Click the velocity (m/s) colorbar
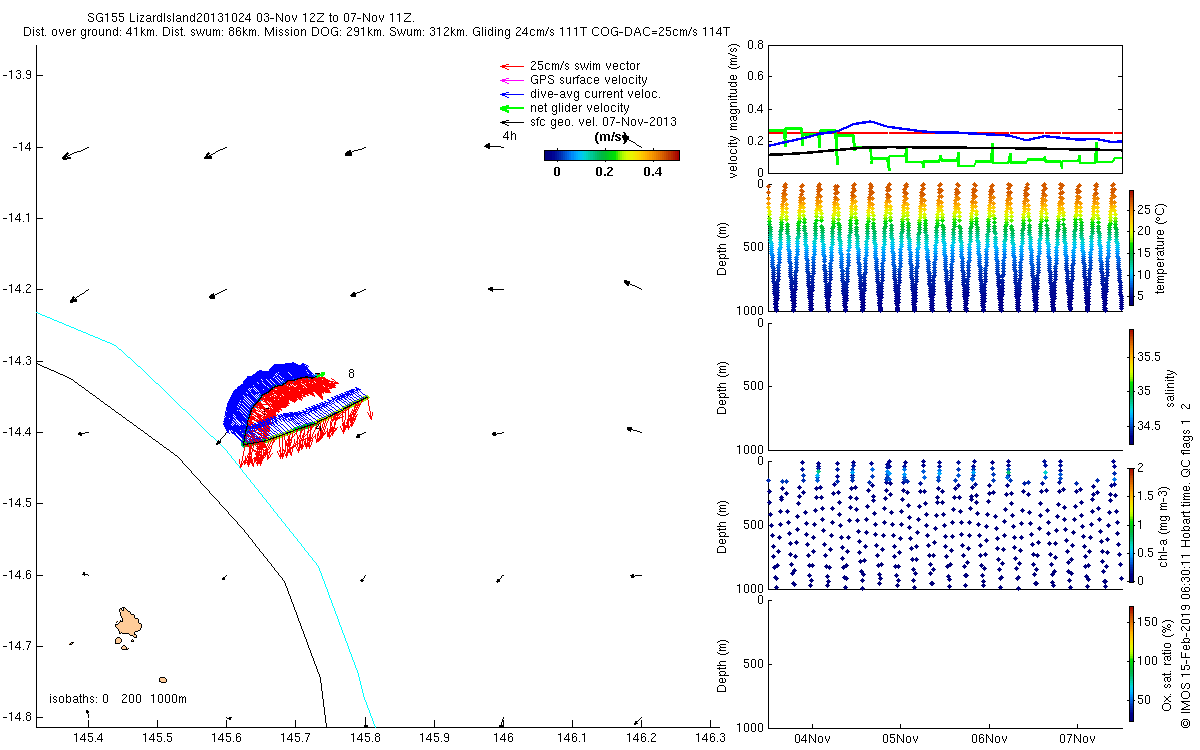 (x=612, y=155)
